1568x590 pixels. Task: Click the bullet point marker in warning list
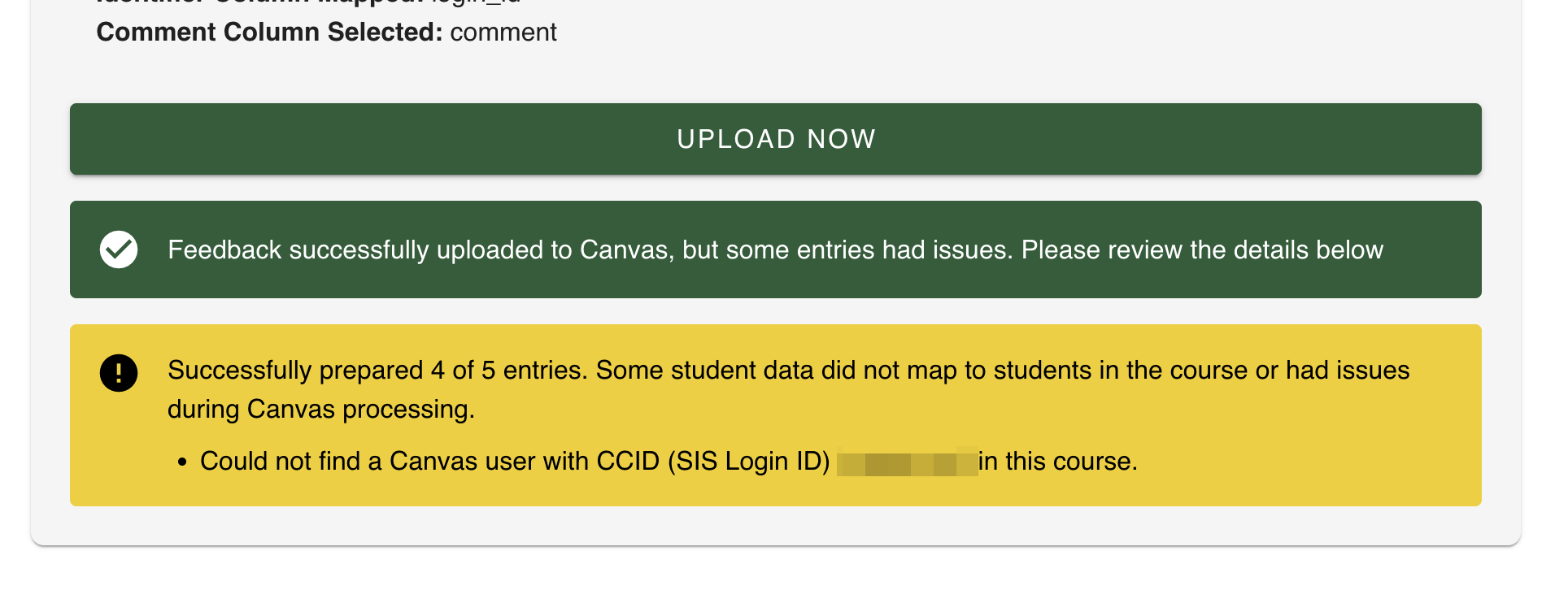[x=182, y=462]
